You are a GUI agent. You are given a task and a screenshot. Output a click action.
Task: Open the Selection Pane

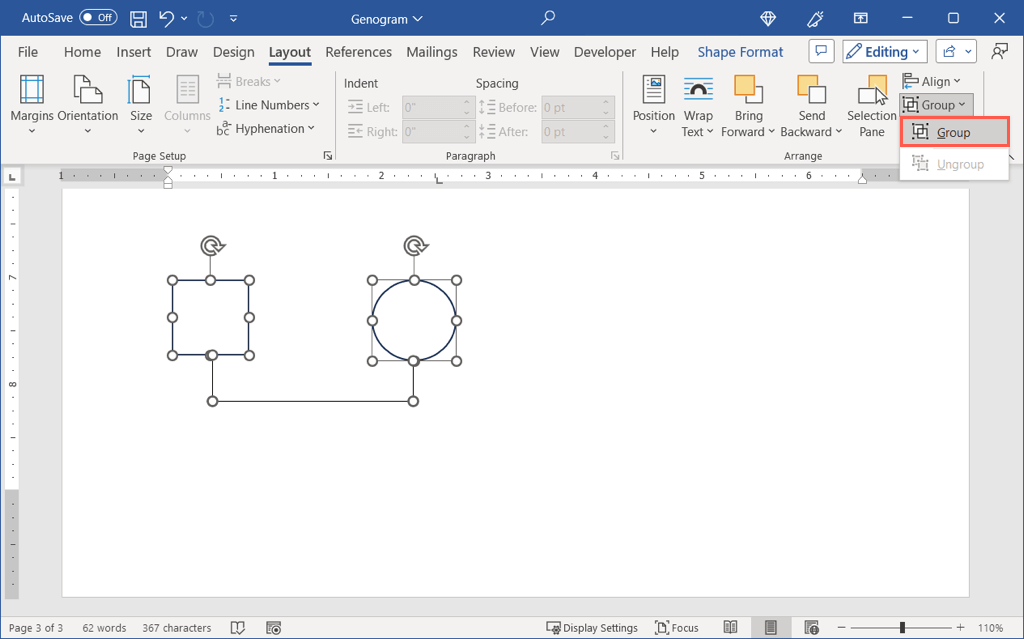coord(872,108)
